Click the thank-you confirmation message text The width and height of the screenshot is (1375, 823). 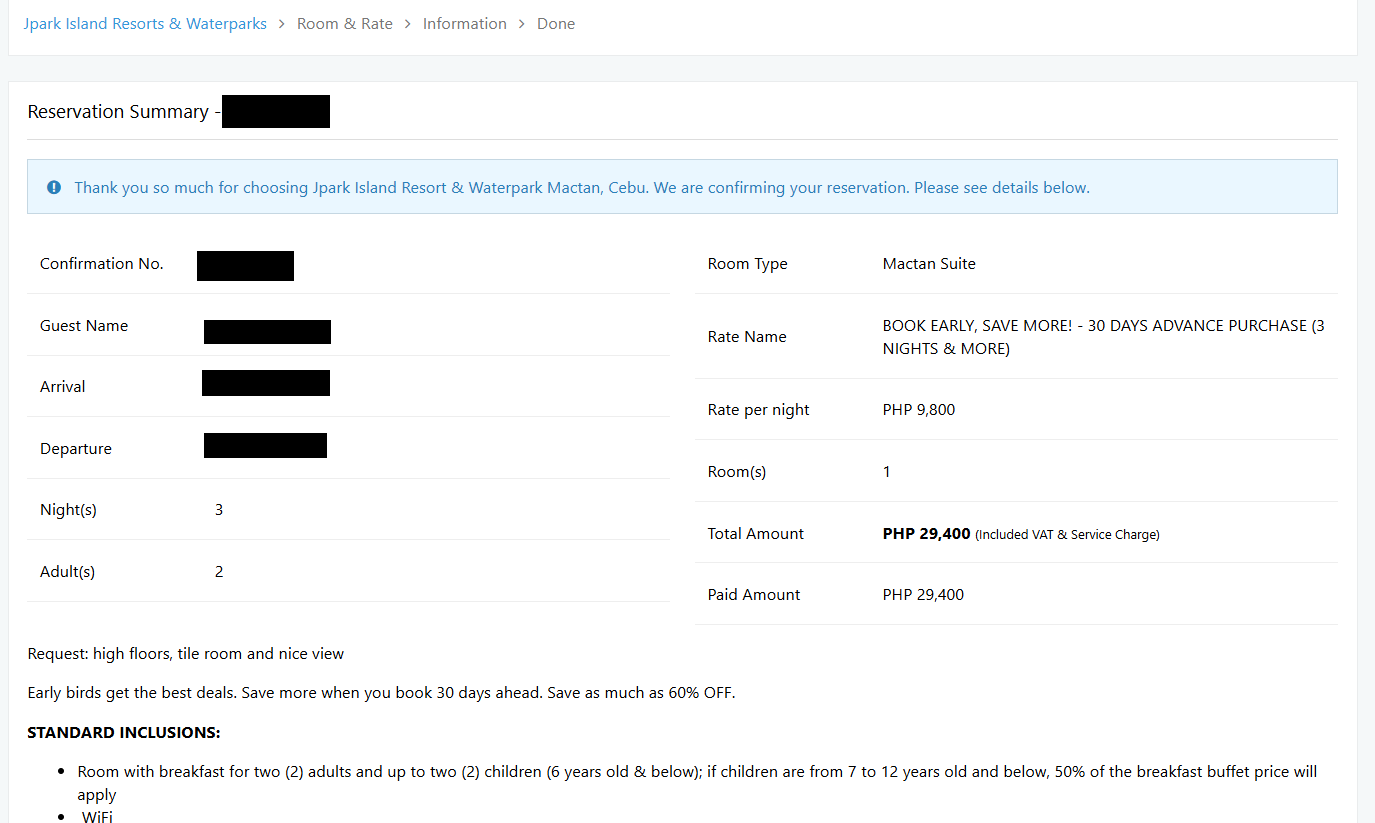(x=582, y=187)
